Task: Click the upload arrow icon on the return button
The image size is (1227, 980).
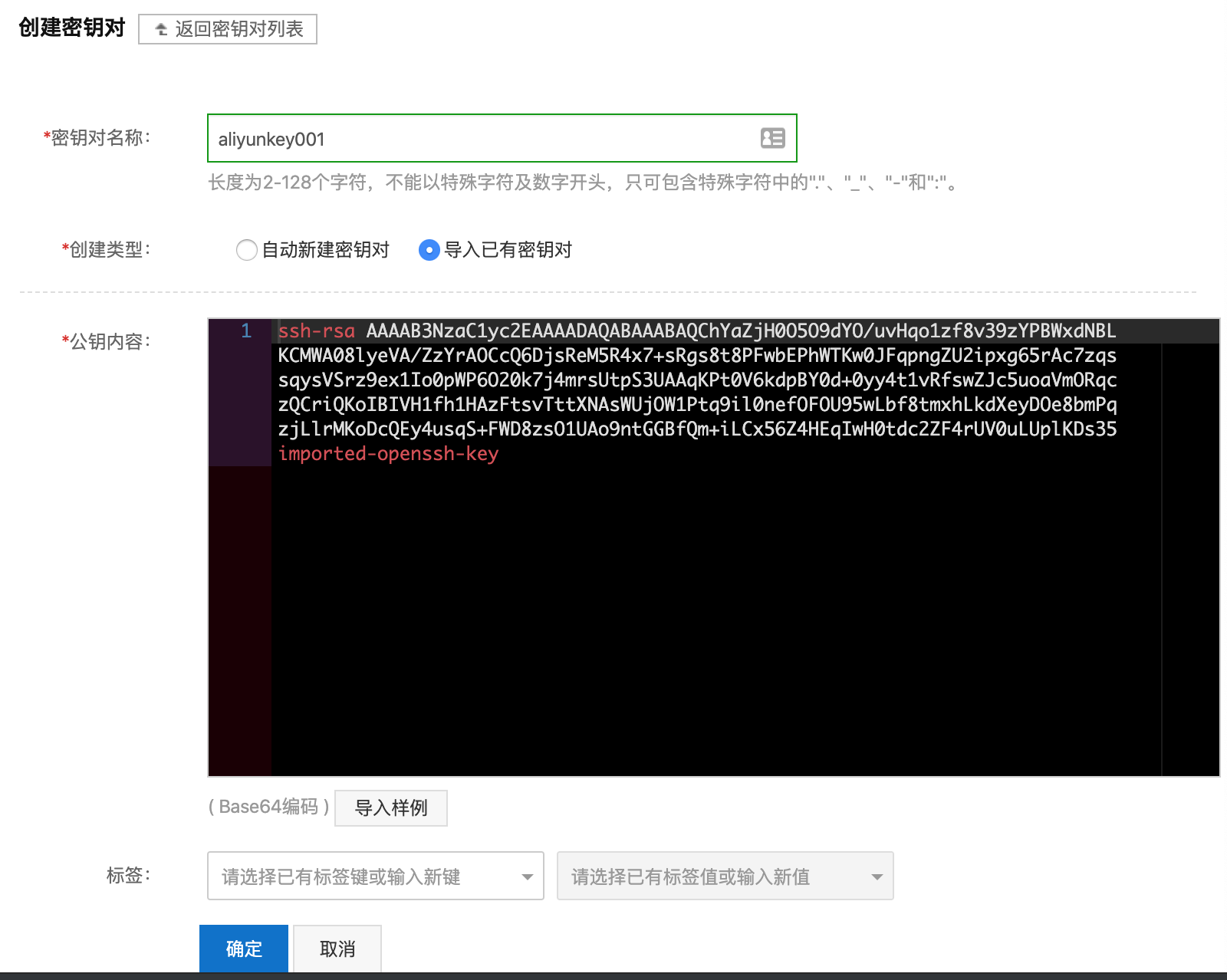Action: pyautogui.click(x=161, y=29)
